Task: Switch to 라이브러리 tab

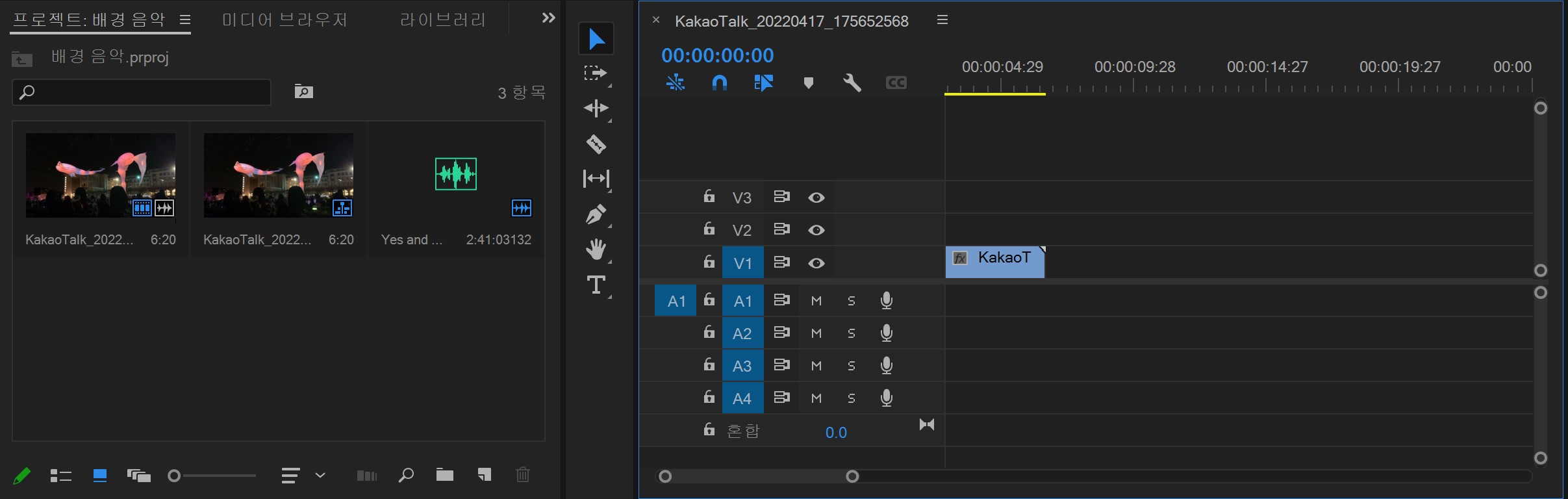Action: click(442, 20)
